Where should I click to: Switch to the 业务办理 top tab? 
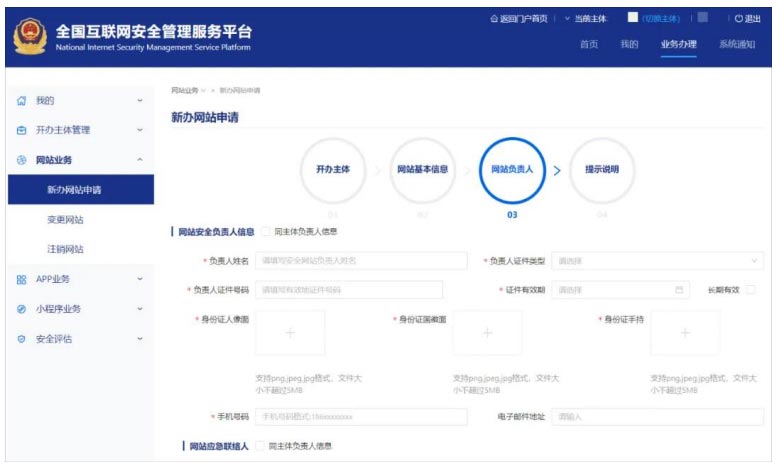point(678,44)
